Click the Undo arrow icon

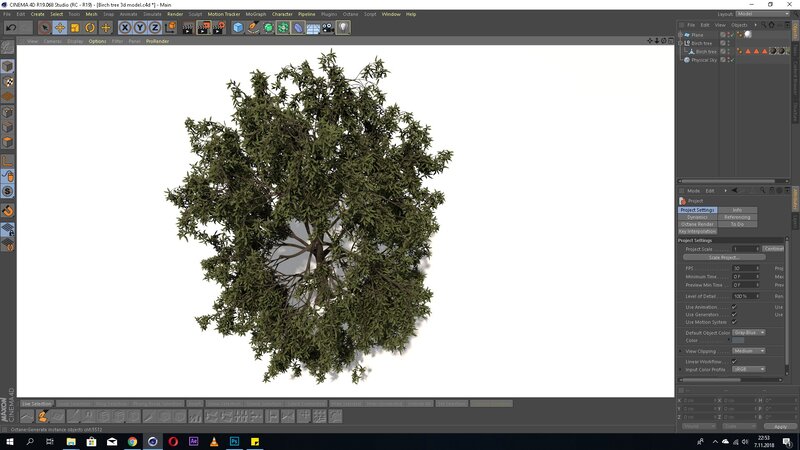11,28
